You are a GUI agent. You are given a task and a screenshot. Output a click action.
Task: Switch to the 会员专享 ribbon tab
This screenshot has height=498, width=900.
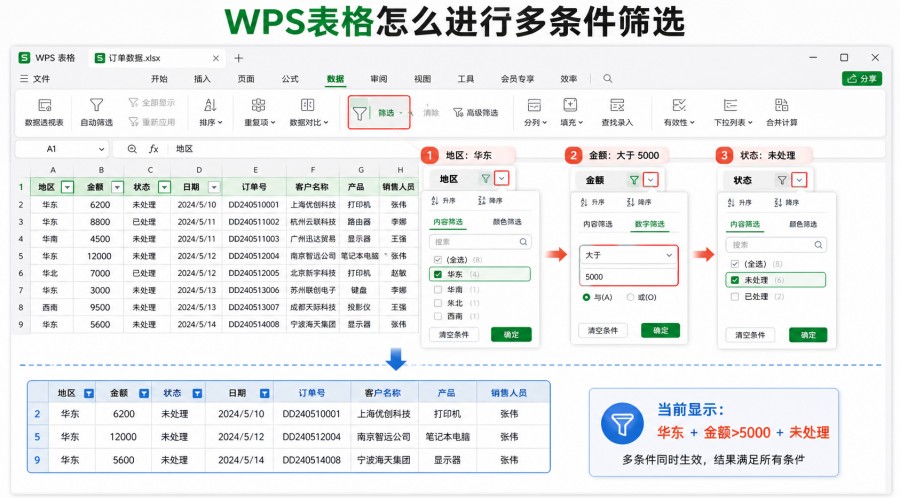coord(517,79)
